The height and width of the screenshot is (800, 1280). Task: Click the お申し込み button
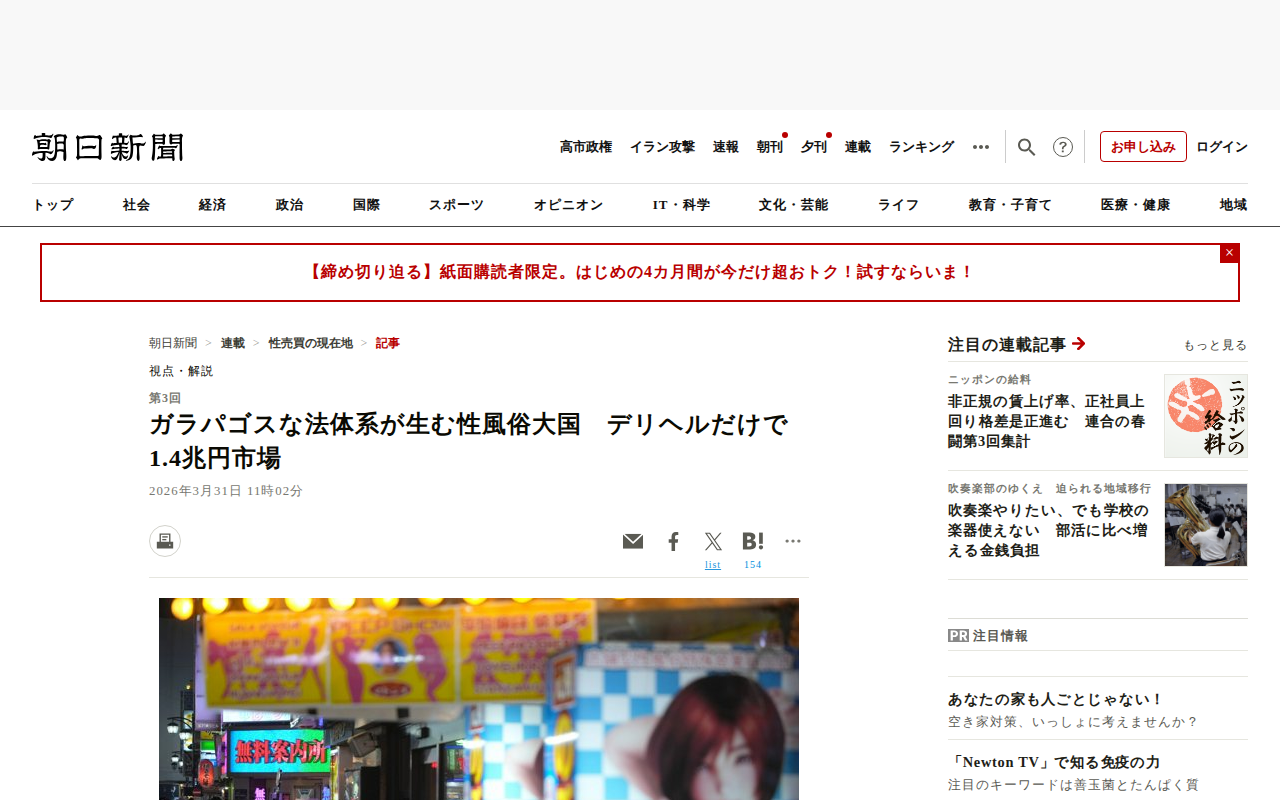pos(1143,147)
